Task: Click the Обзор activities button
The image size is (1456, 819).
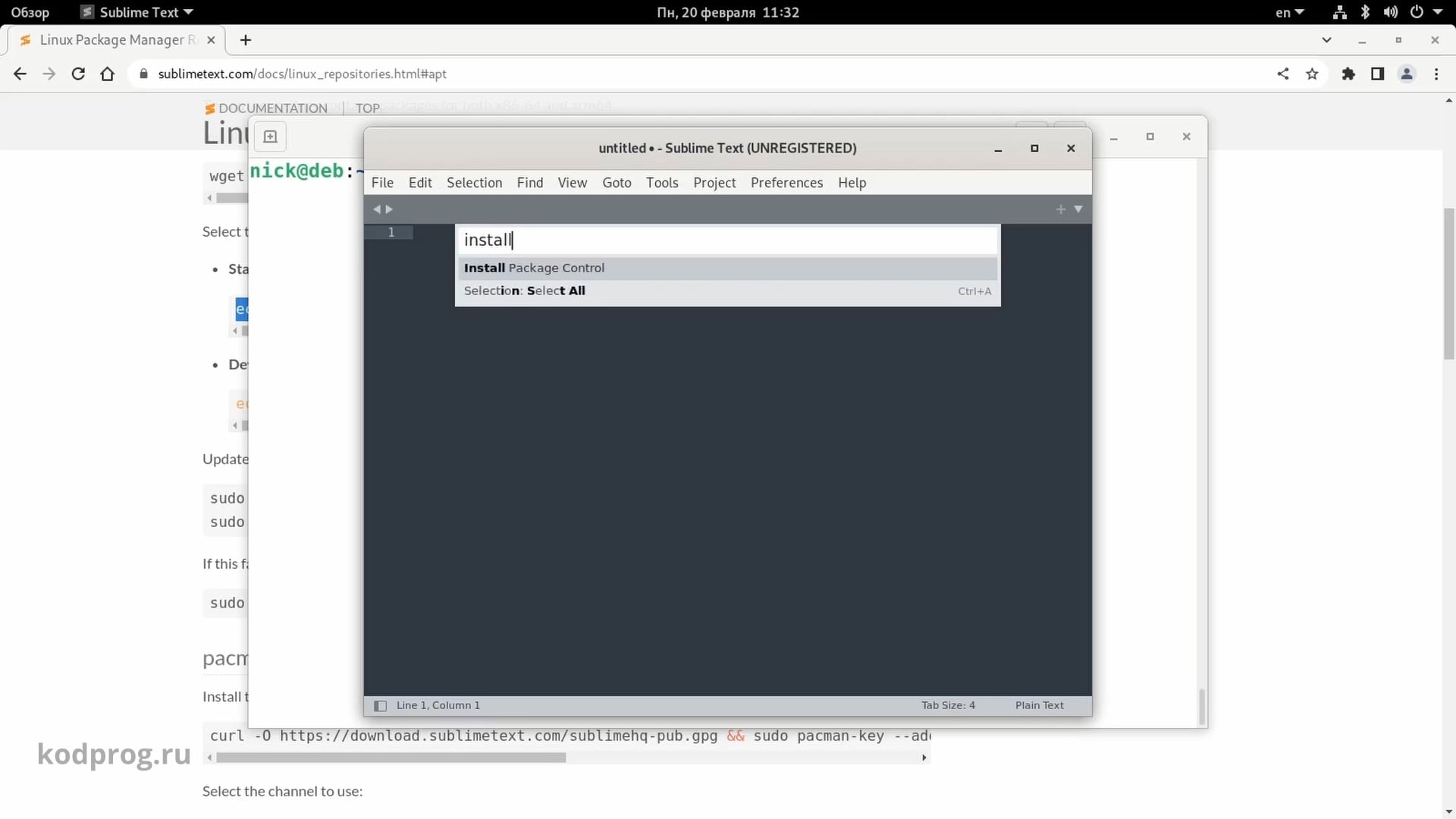Action: pyautogui.click(x=30, y=12)
